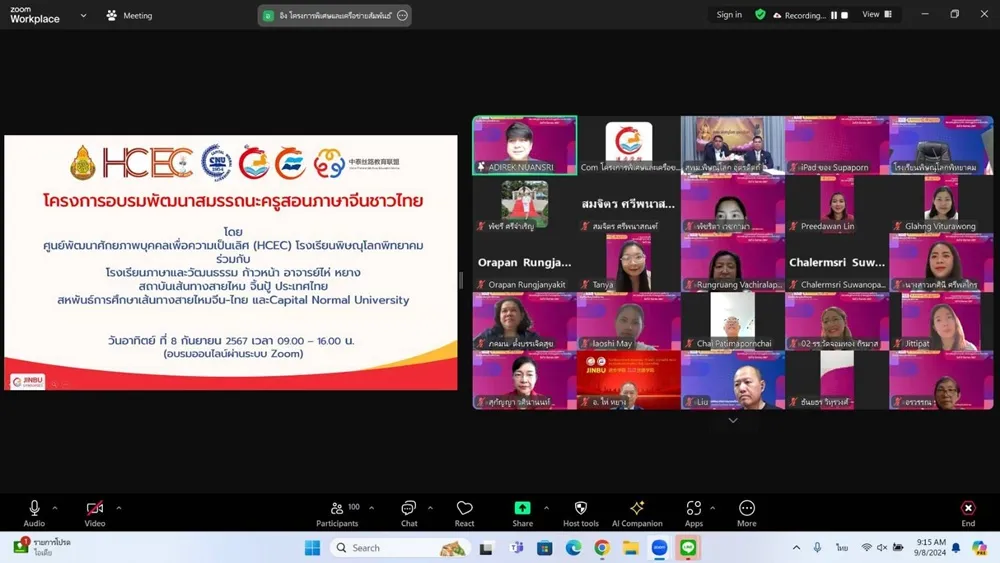The height and width of the screenshot is (563, 1000).
Task: Select Jittipat video tile
Action: 941,321
